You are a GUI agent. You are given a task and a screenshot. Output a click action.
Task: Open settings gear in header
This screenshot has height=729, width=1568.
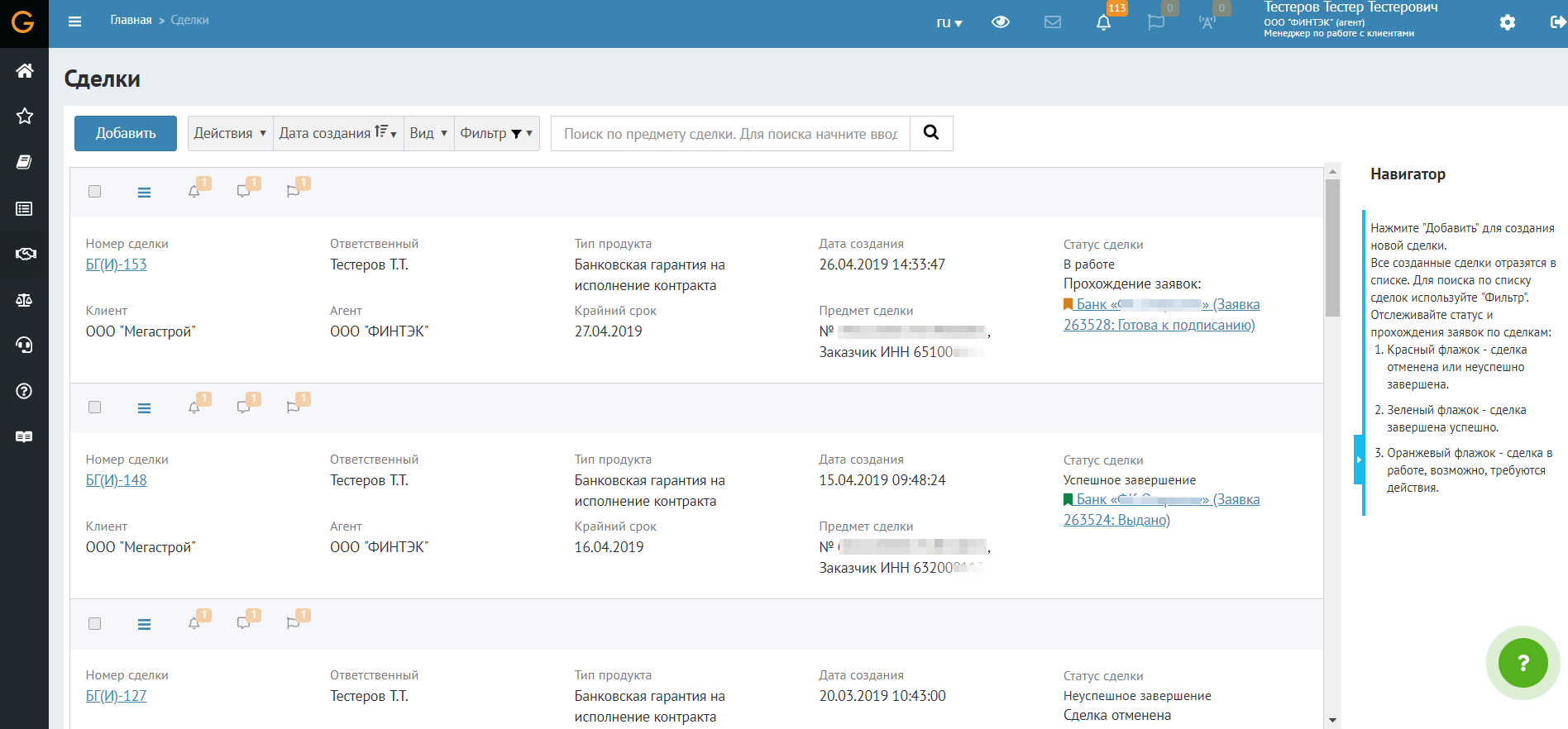pyautogui.click(x=1508, y=22)
